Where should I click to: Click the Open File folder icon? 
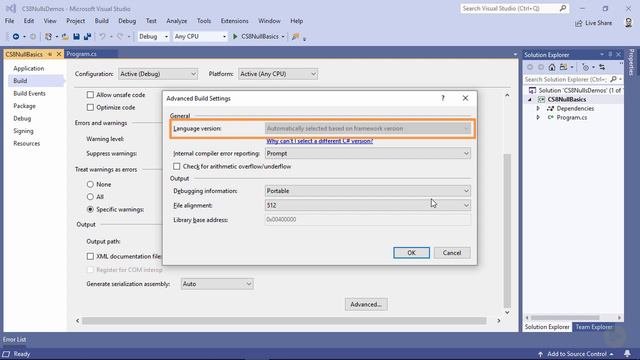[x=65, y=37]
